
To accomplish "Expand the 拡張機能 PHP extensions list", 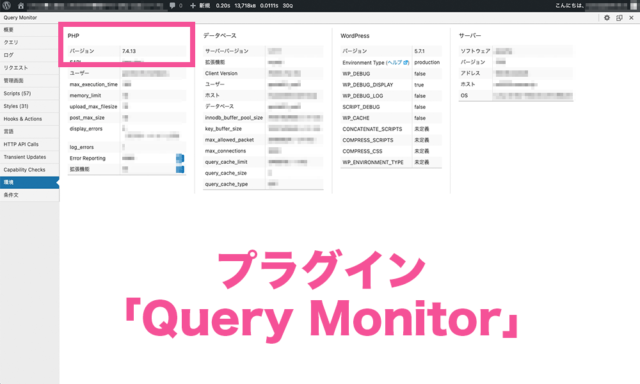I will coord(180,169).
